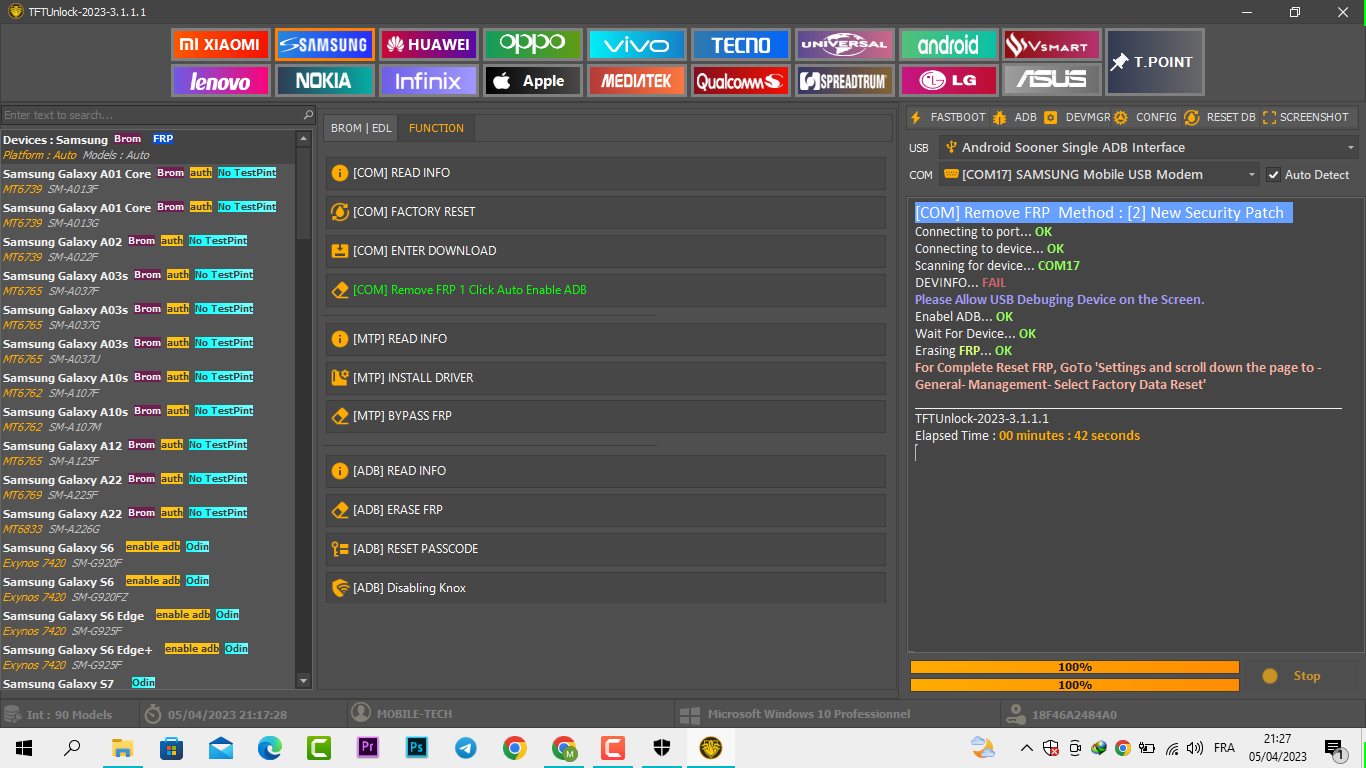The width and height of the screenshot is (1366, 768).
Task: Open the Android brand tile
Action: point(948,44)
